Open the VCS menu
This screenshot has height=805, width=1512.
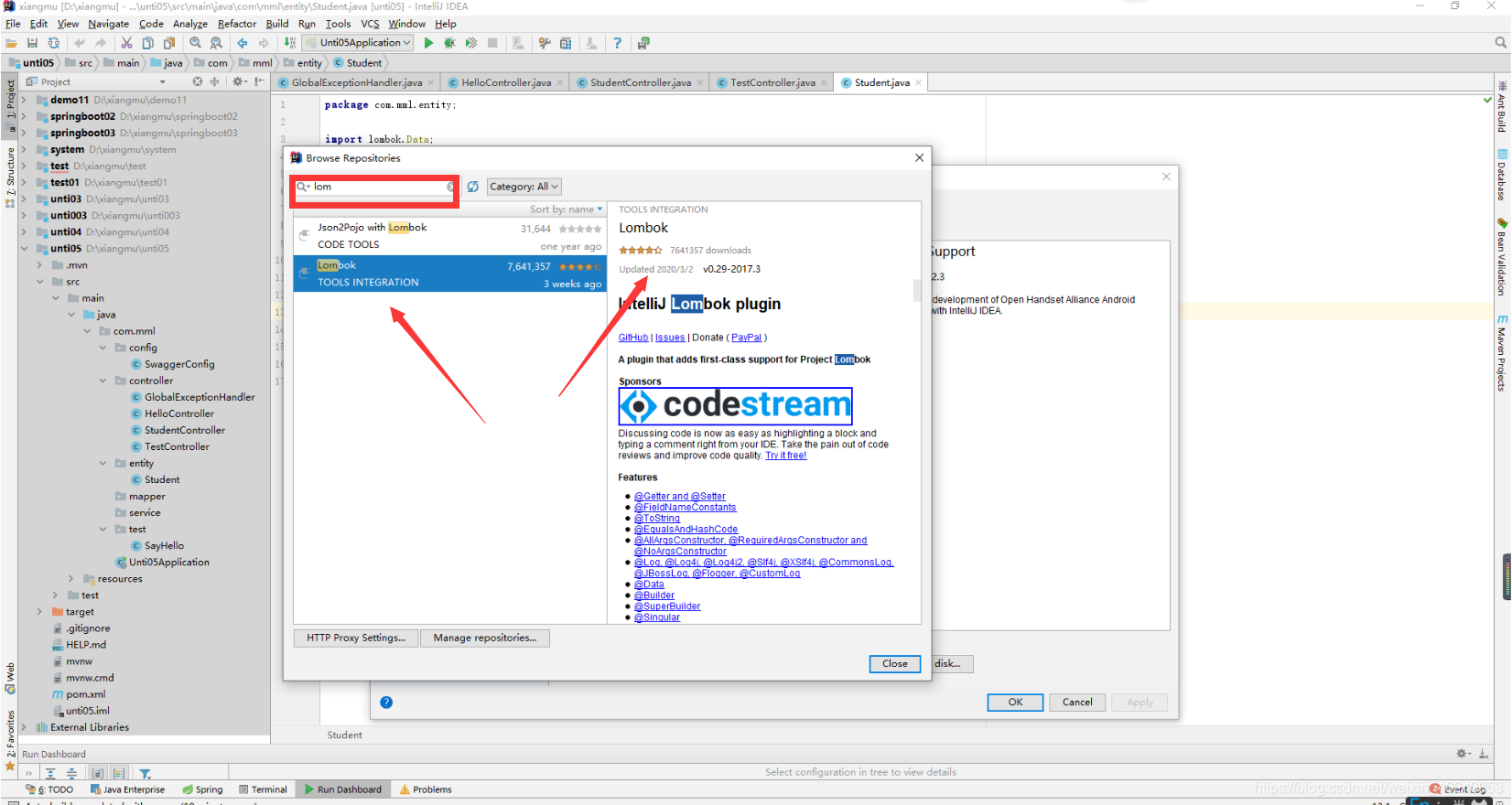pos(370,24)
